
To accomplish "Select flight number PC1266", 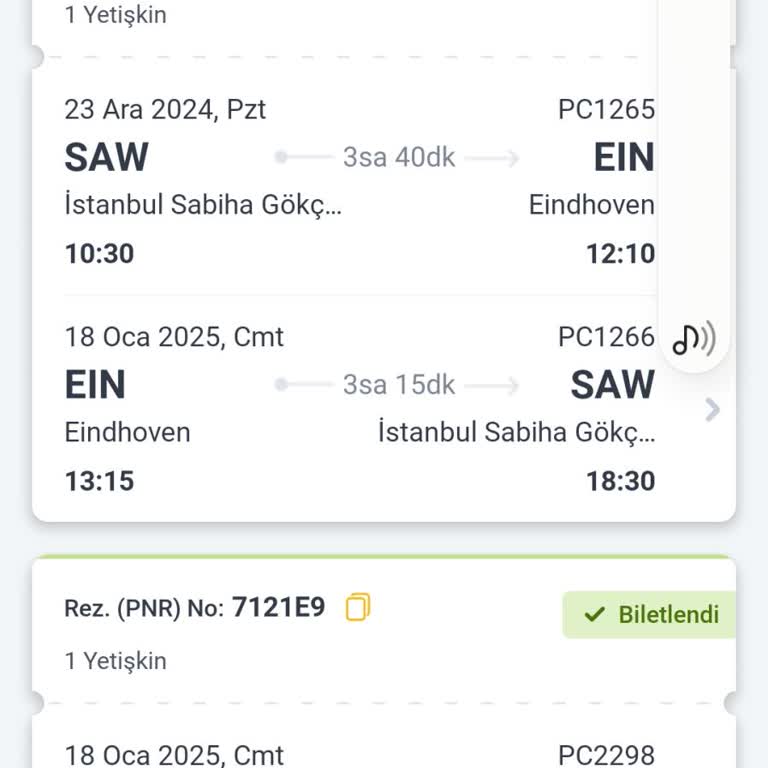I will click(x=606, y=337).
